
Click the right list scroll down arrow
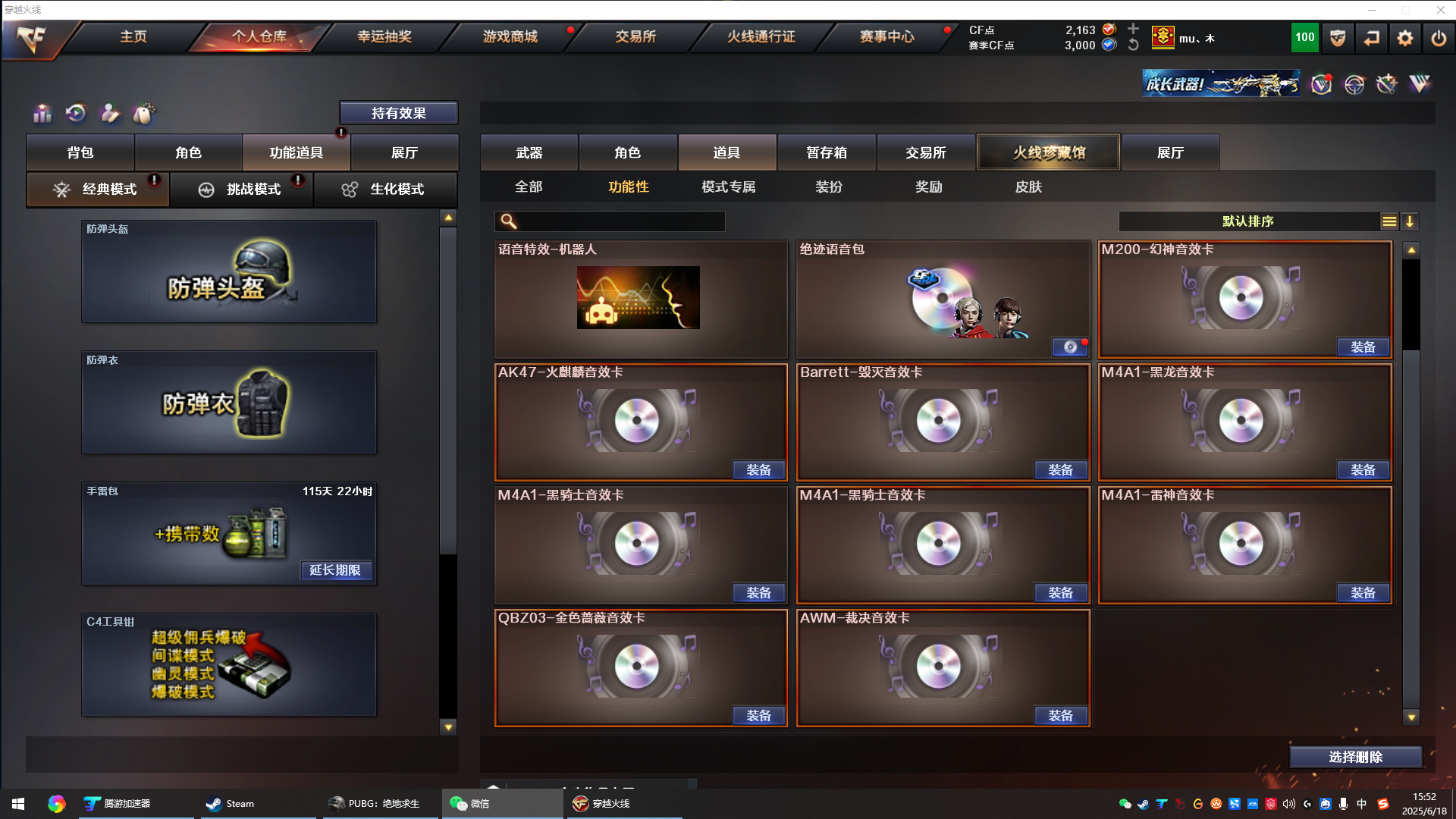[1411, 717]
